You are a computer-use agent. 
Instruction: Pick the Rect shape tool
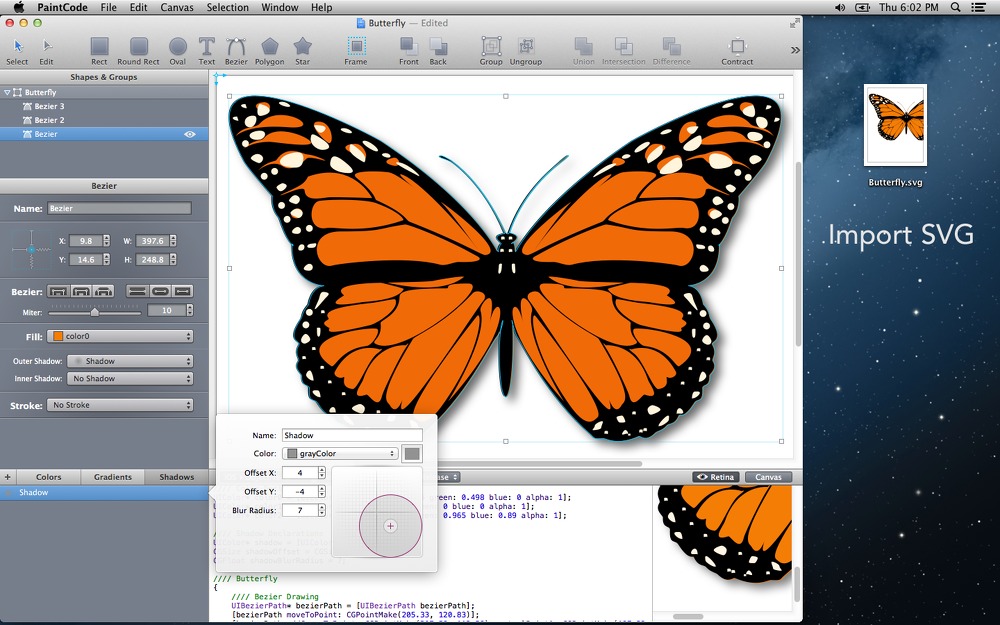tap(99, 51)
